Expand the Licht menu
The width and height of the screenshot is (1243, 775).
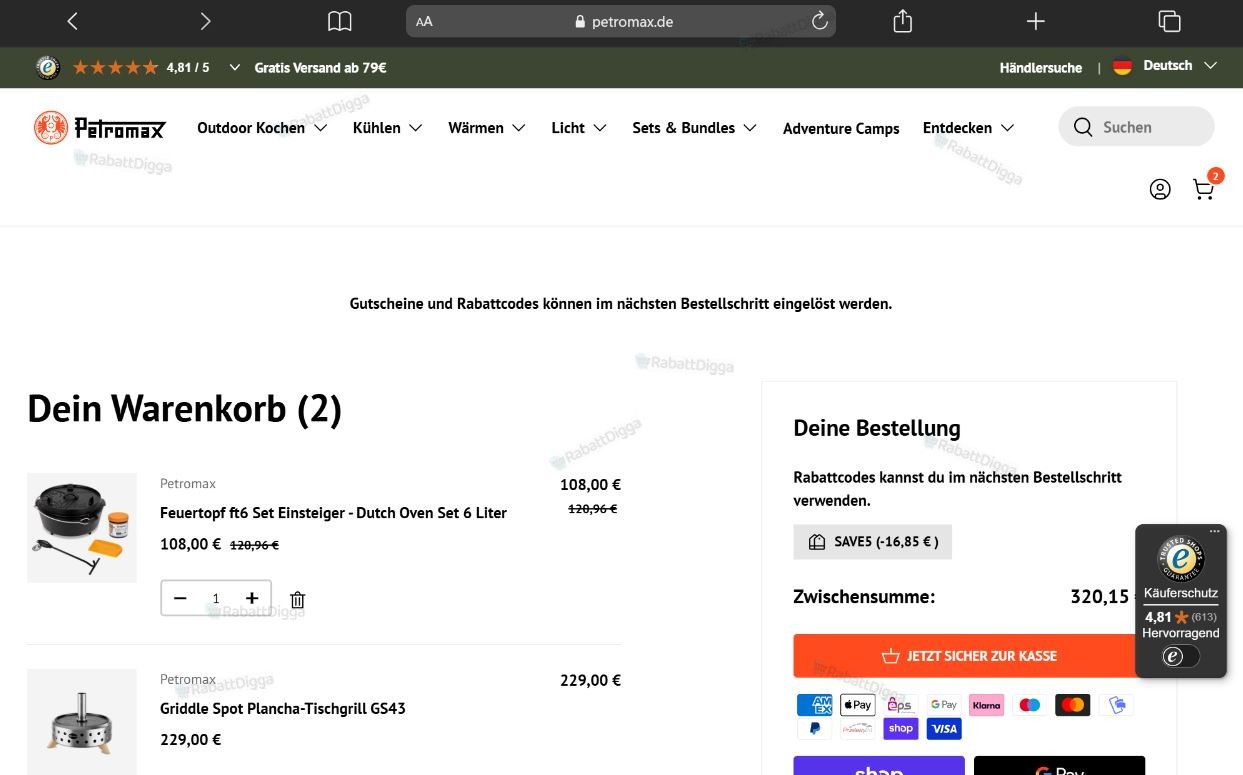tap(579, 128)
